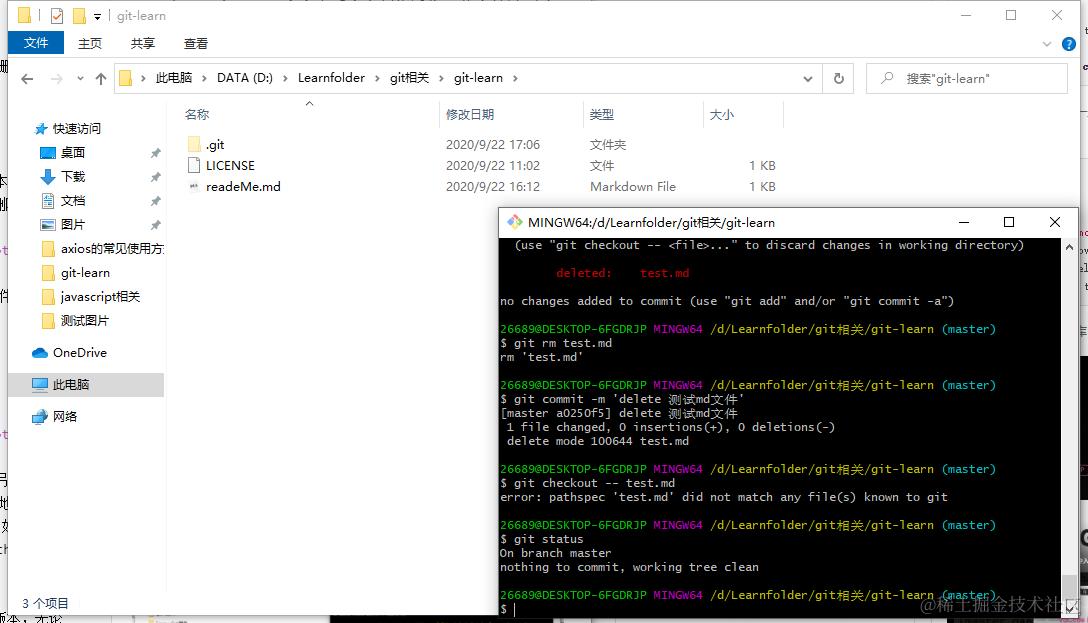Open 文档 in the navigation pane
Image resolution: width=1088 pixels, height=623 pixels.
[72, 200]
